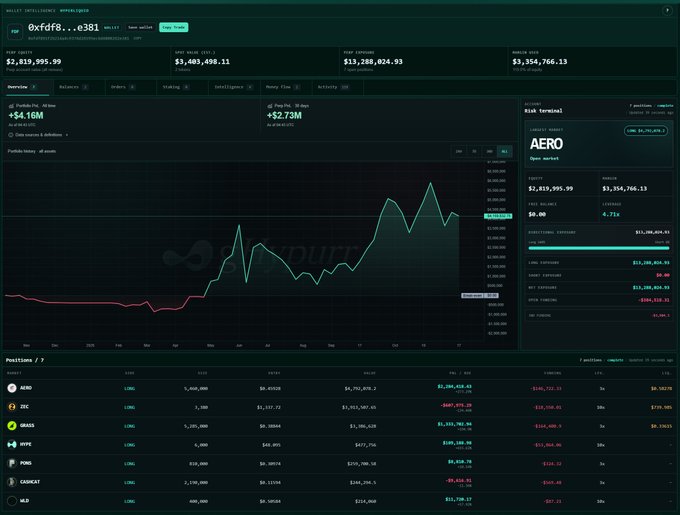Click the Positions / 7 heading
This screenshot has height=515, width=680.
25,360
